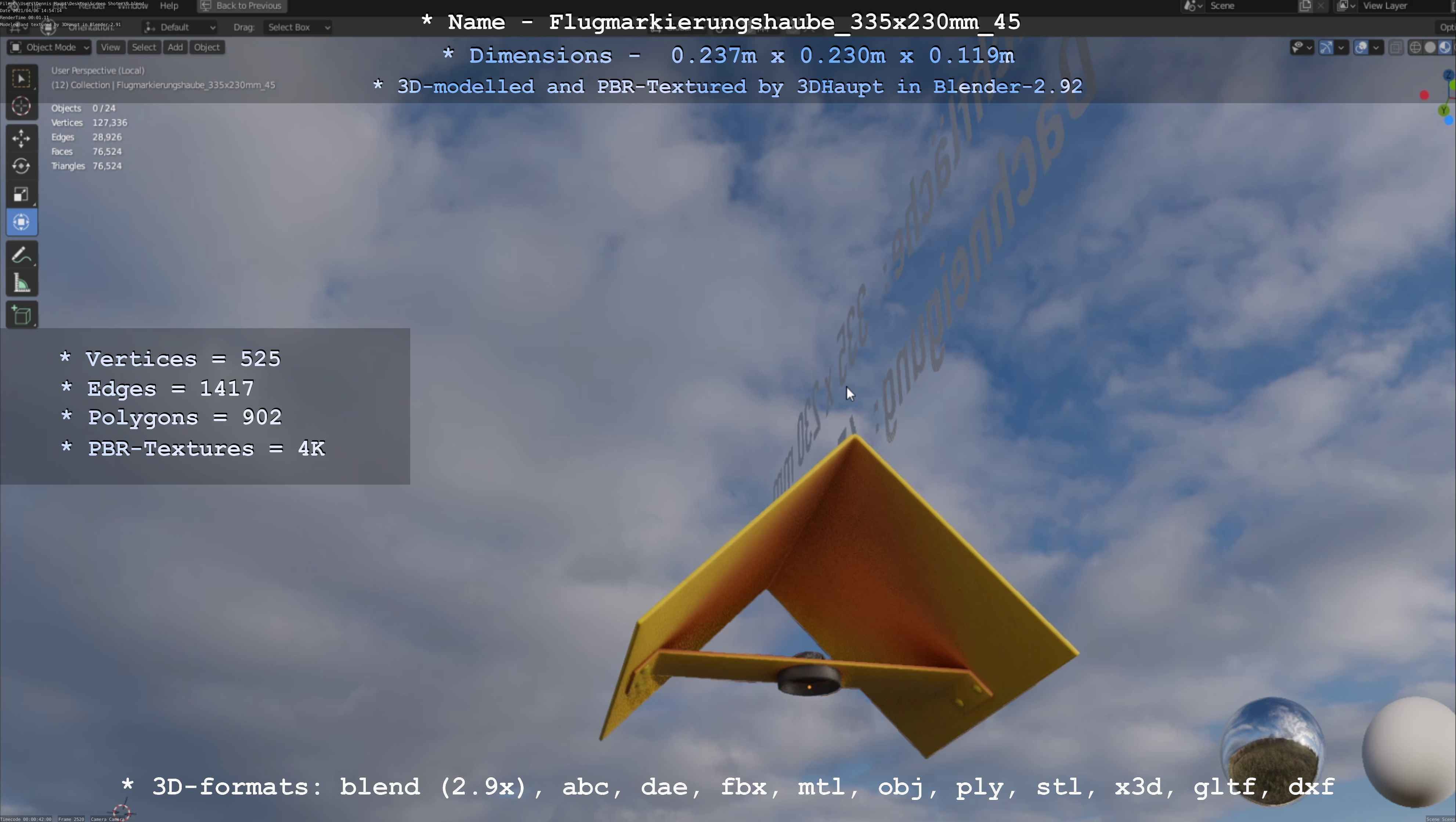The image size is (1456, 822).
Task: Open the Object Mode dropdown
Action: [49, 47]
